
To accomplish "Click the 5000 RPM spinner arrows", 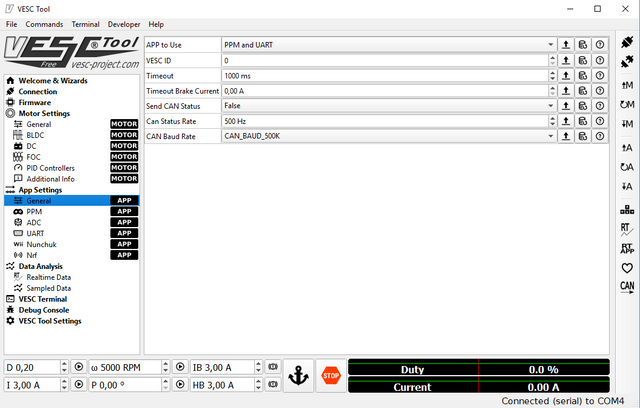I will tap(165, 367).
